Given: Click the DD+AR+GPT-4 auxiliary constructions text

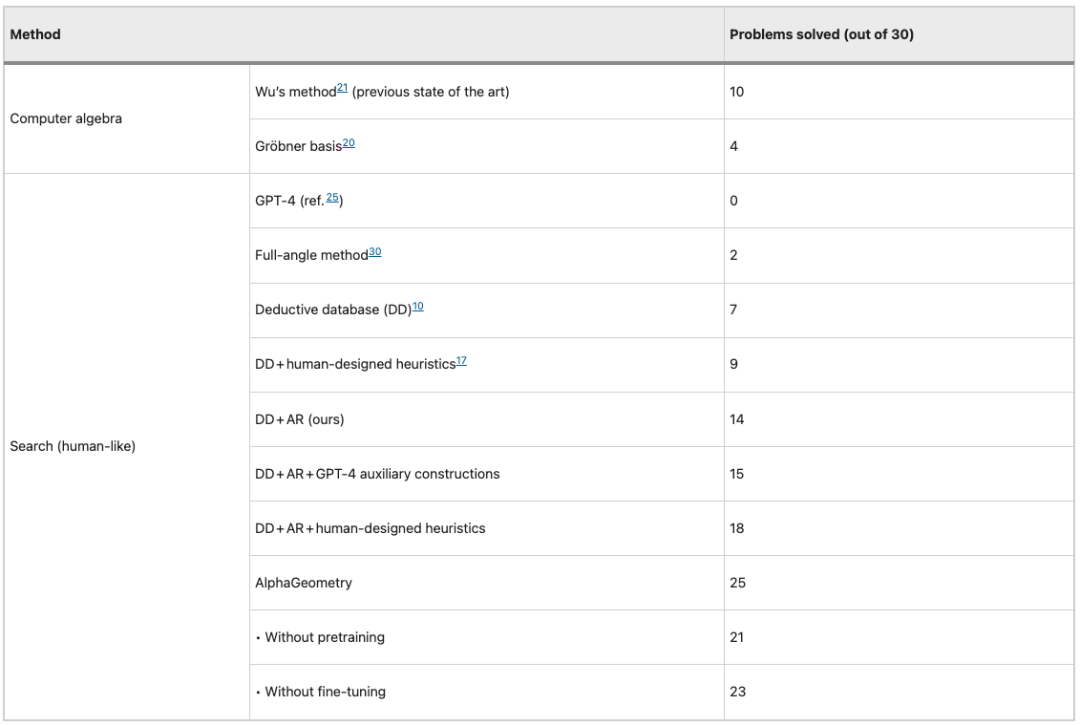Looking at the screenshot, I should (x=377, y=474).
